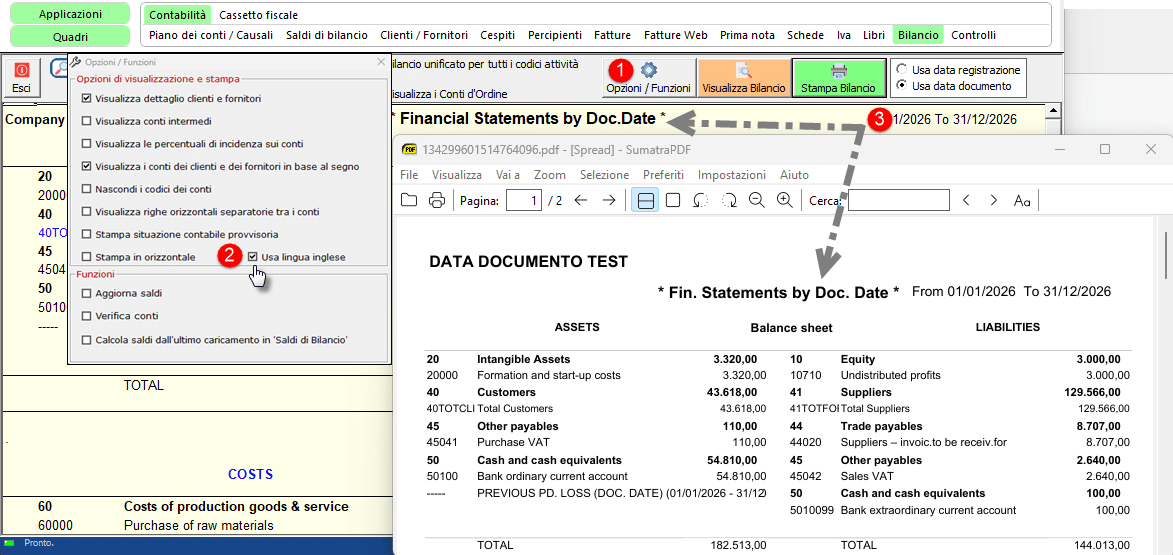Find next search match arrow
Image resolution: width=1173 pixels, height=555 pixels.
pyautogui.click(x=993, y=200)
